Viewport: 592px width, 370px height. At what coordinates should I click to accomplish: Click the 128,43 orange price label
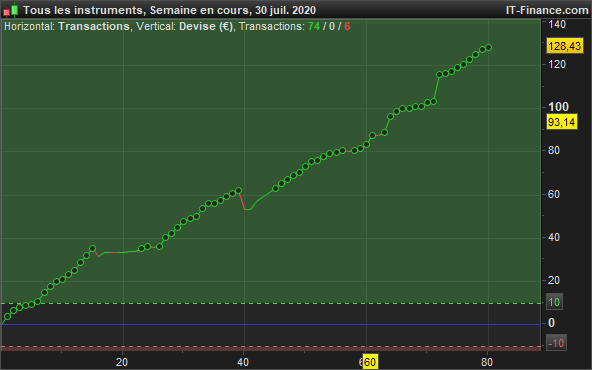(x=564, y=46)
